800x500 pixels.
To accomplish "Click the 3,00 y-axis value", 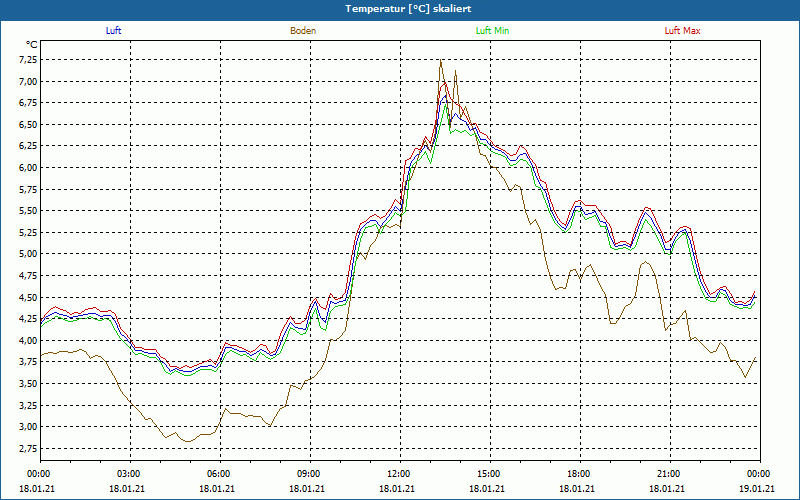I will tap(28, 427).
